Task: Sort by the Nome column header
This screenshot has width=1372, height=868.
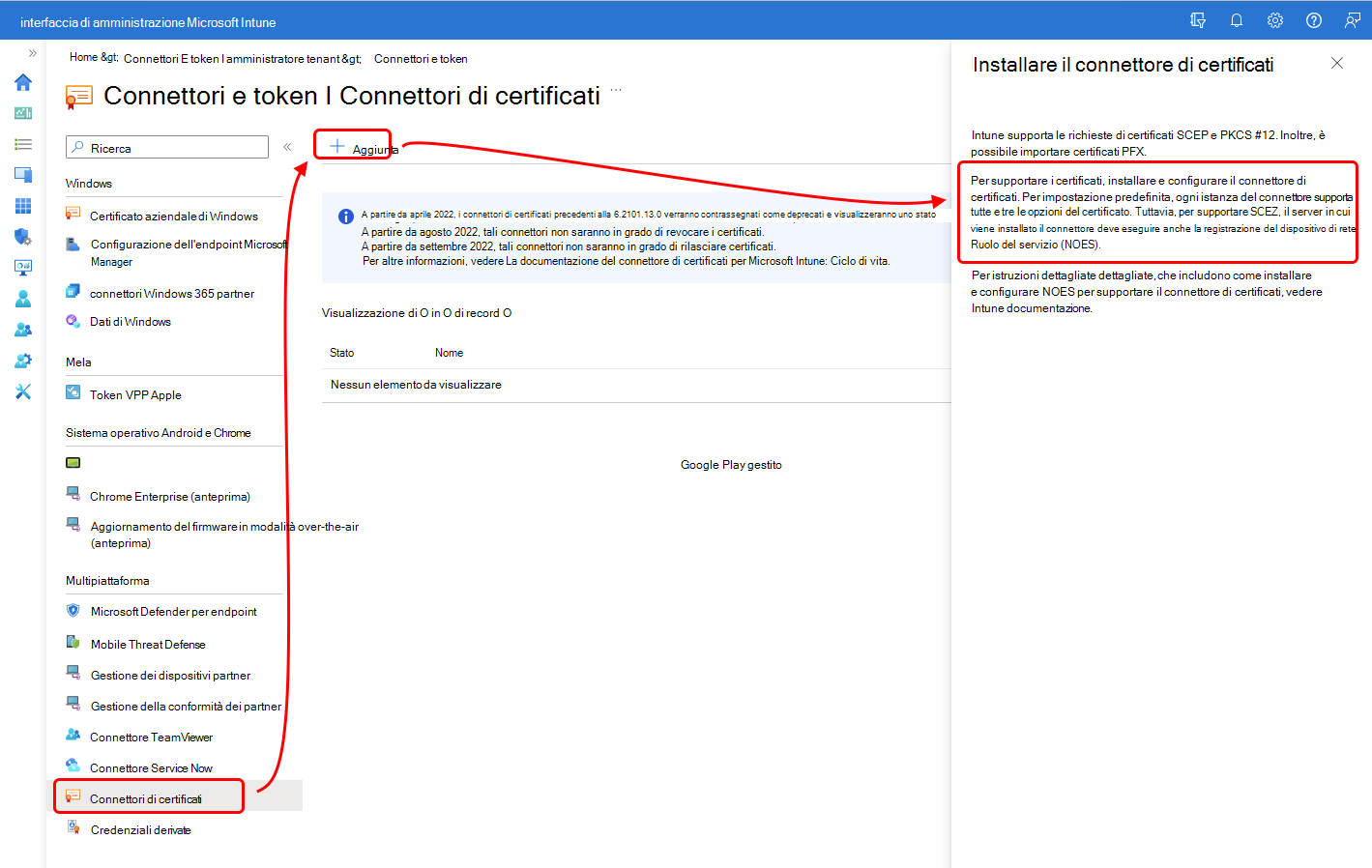Action: click(x=449, y=353)
